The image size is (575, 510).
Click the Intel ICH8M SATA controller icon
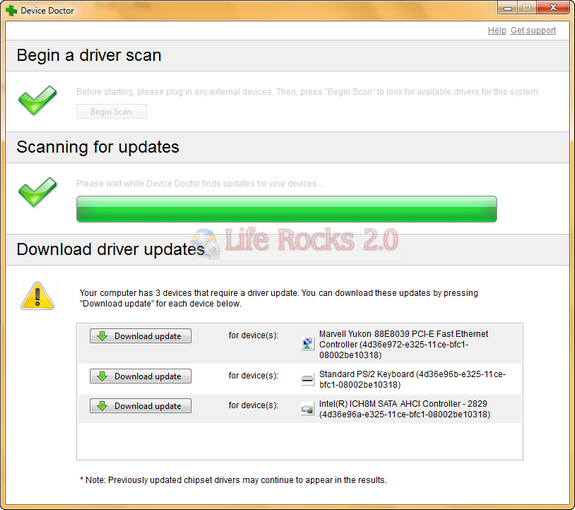[307, 409]
